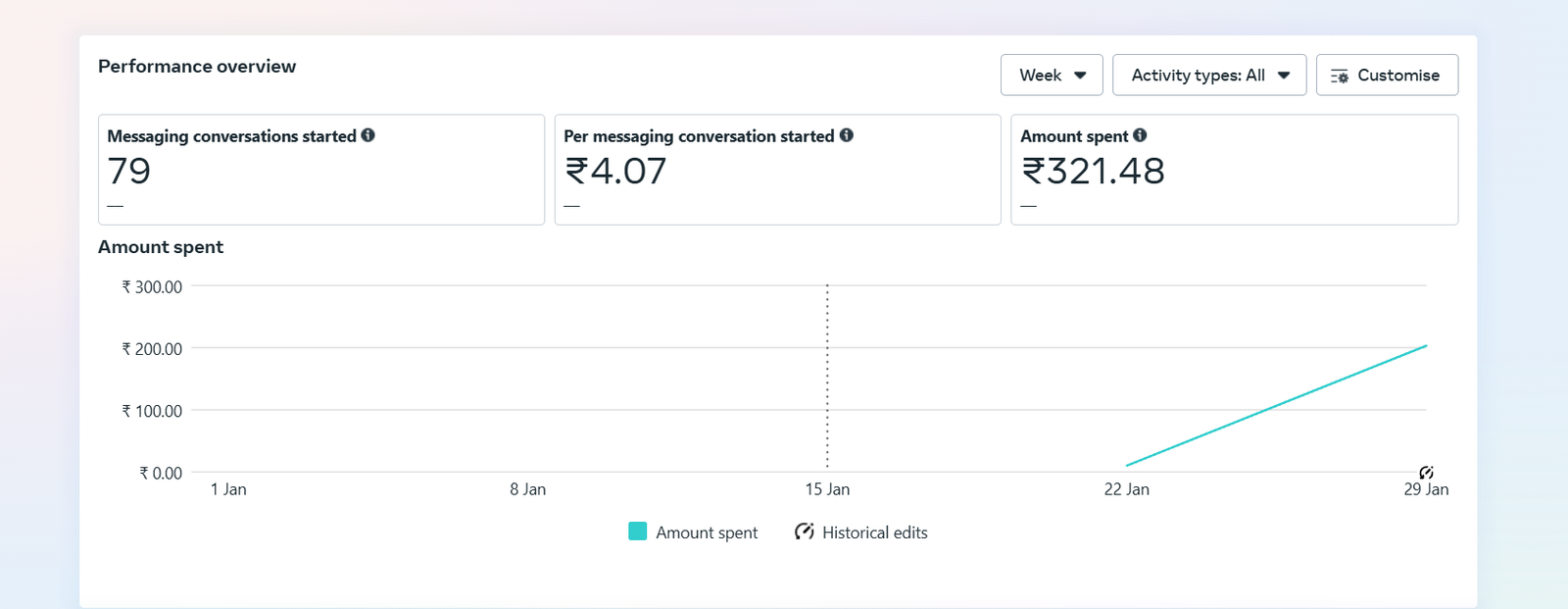Click the 8 Jan date label

[528, 489]
